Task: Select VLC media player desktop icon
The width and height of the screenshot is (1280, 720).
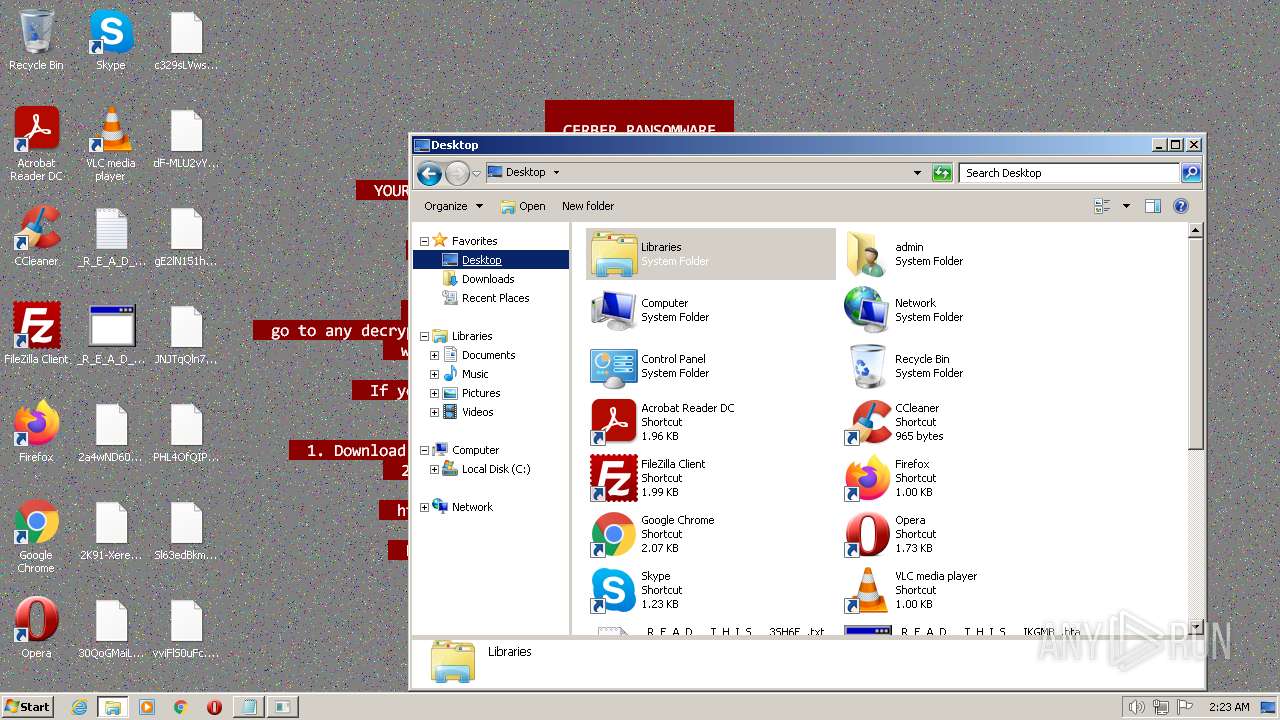Action: 111,144
